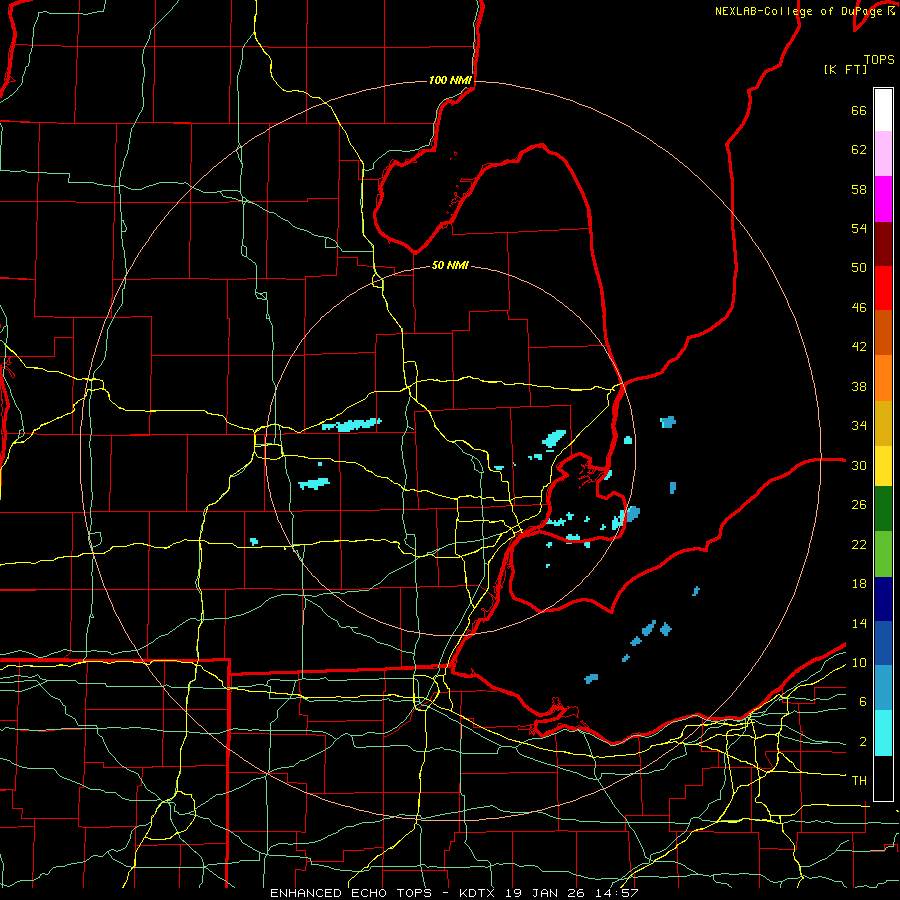Click the 58 value on the legend scale

(x=859, y=189)
